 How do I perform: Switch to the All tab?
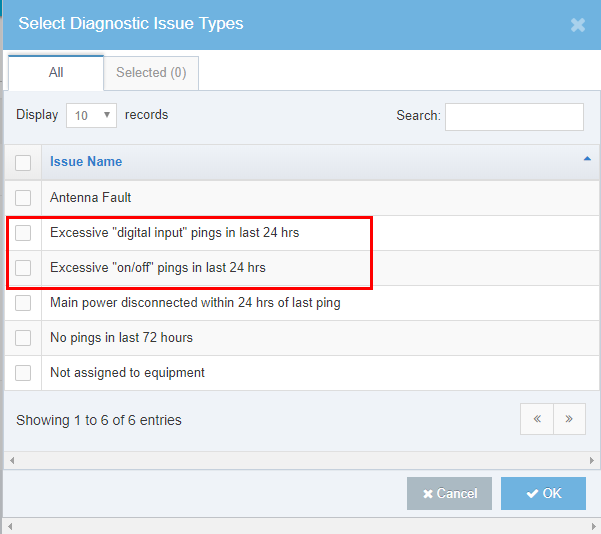pos(56,73)
